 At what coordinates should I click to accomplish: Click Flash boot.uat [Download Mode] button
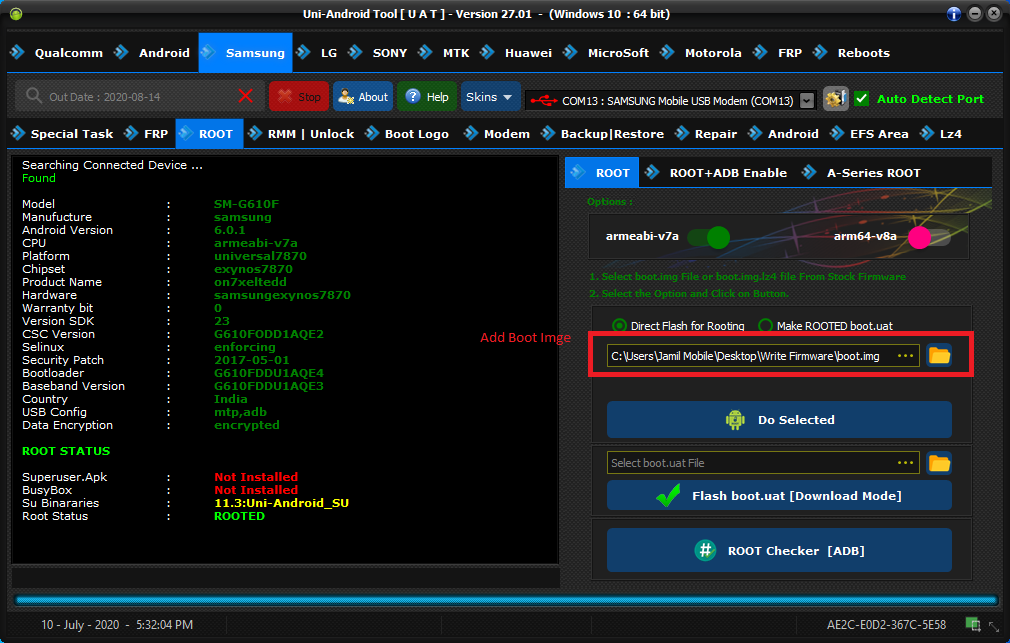(x=779, y=495)
